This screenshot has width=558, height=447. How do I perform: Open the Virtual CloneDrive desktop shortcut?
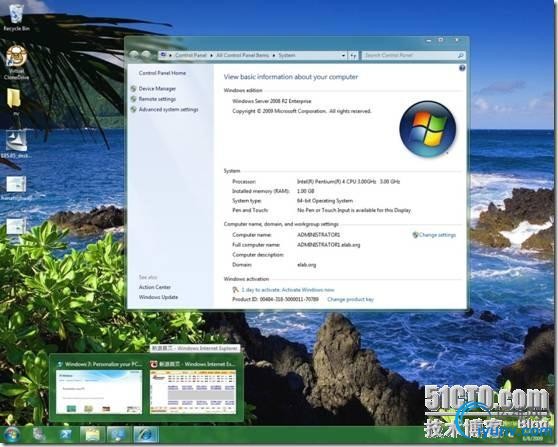click(x=16, y=62)
